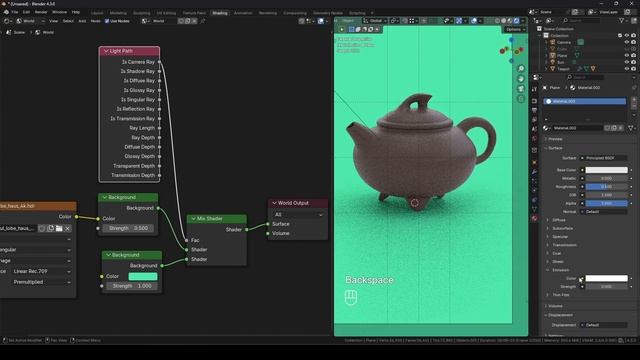This screenshot has width=640, height=360.
Task: Click the outliner filter funnel icon
Action: pyautogui.click(x=621, y=20)
